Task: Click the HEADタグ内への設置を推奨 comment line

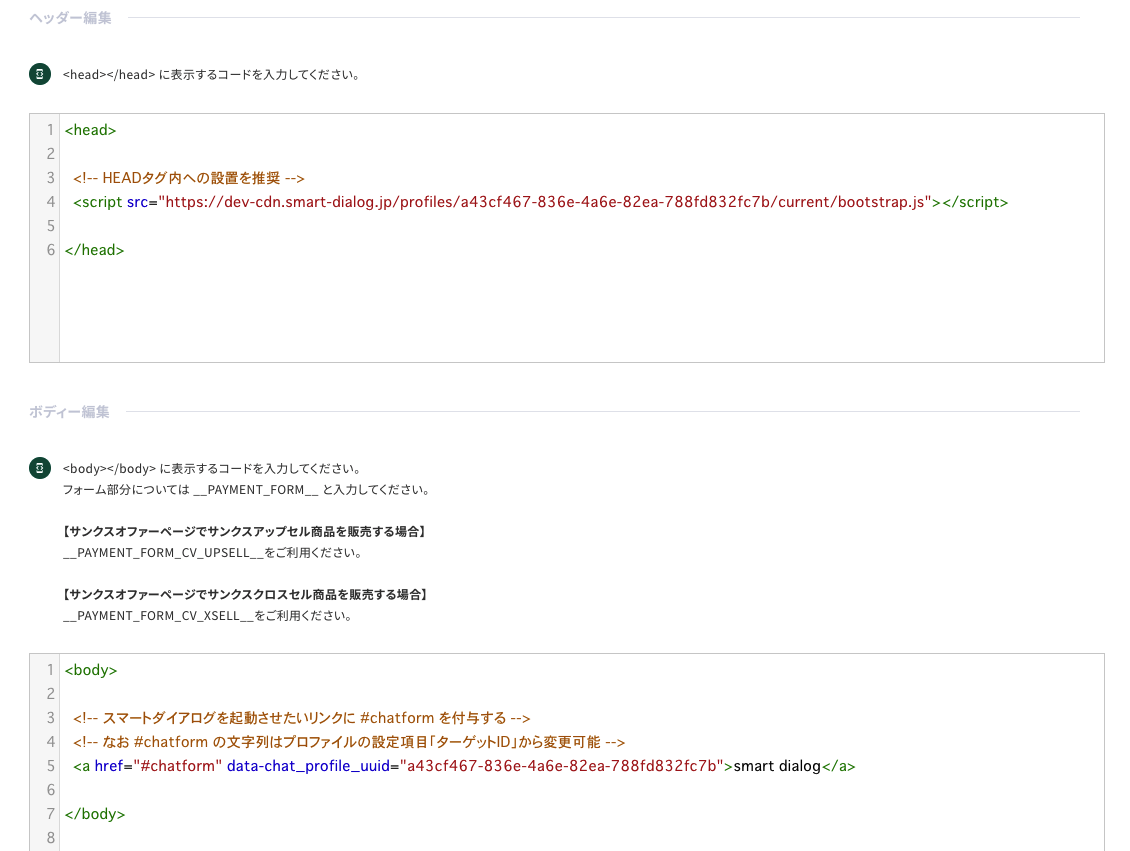Action: 189,178
